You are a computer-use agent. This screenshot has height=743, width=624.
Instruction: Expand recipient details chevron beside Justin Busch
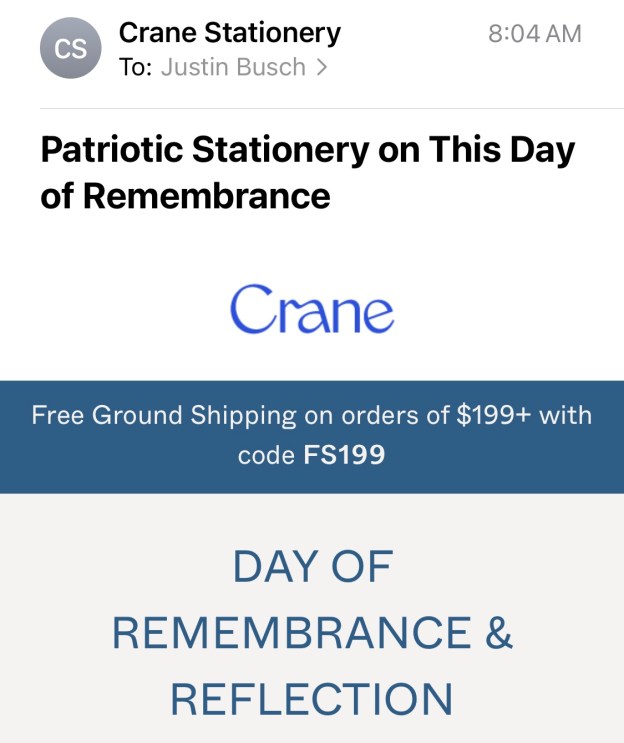tap(322, 68)
